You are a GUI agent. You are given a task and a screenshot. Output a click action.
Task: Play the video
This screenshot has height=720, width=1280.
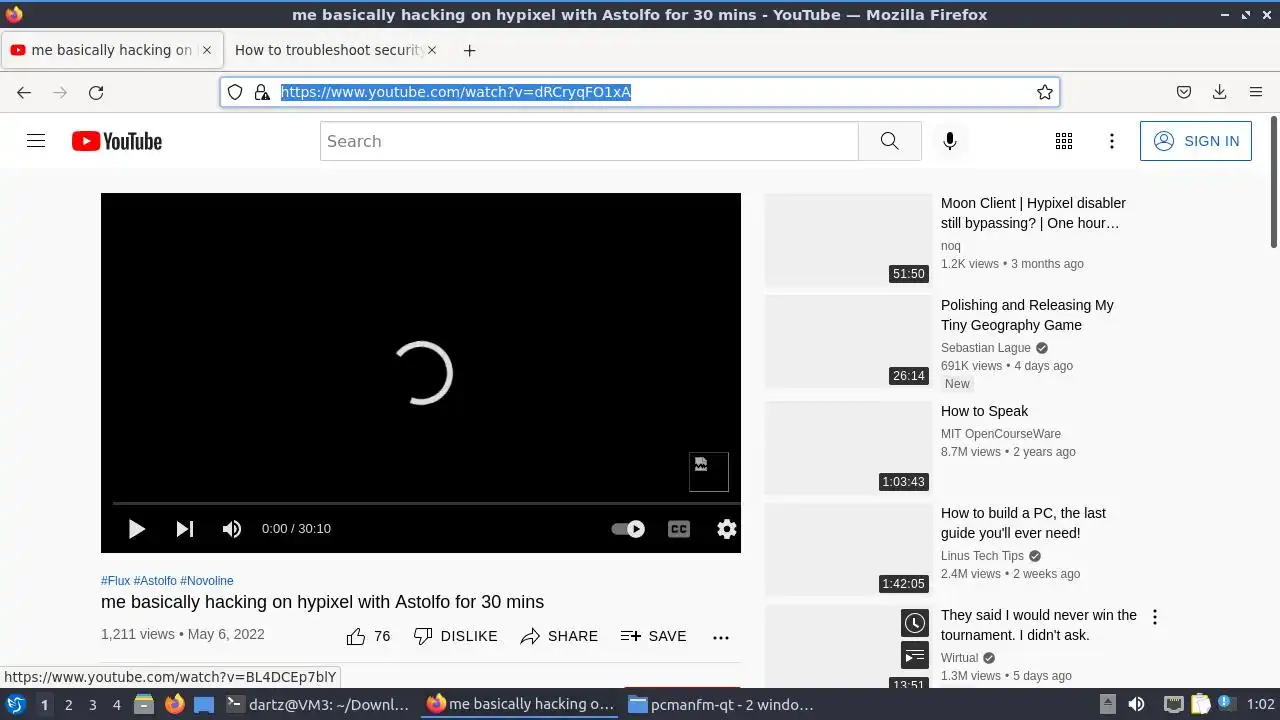[137, 529]
